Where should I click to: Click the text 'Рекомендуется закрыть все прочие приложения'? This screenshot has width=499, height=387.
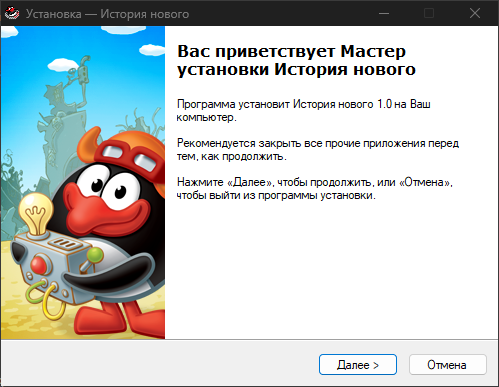(301, 143)
